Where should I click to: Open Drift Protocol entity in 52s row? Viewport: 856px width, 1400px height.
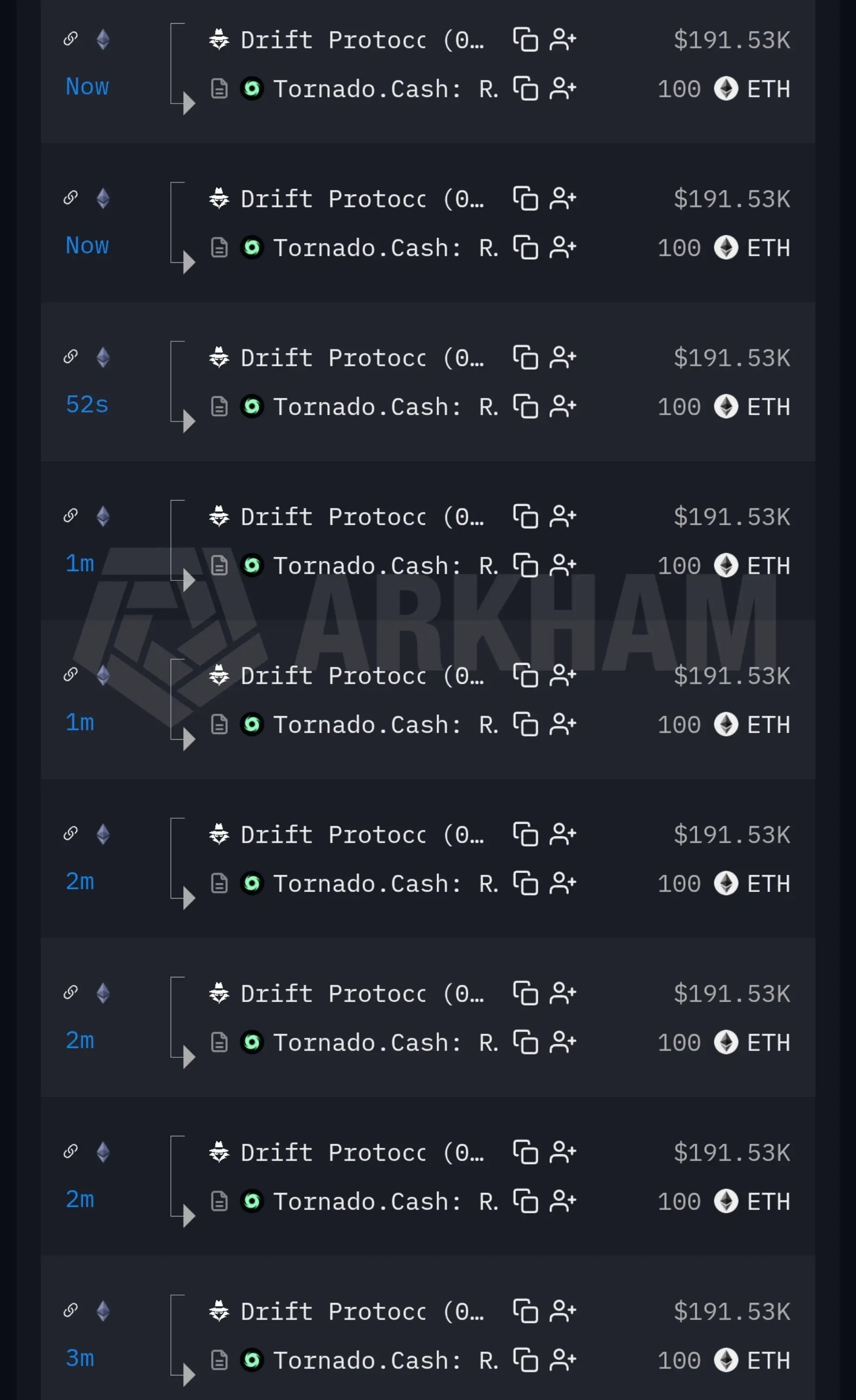(x=362, y=358)
